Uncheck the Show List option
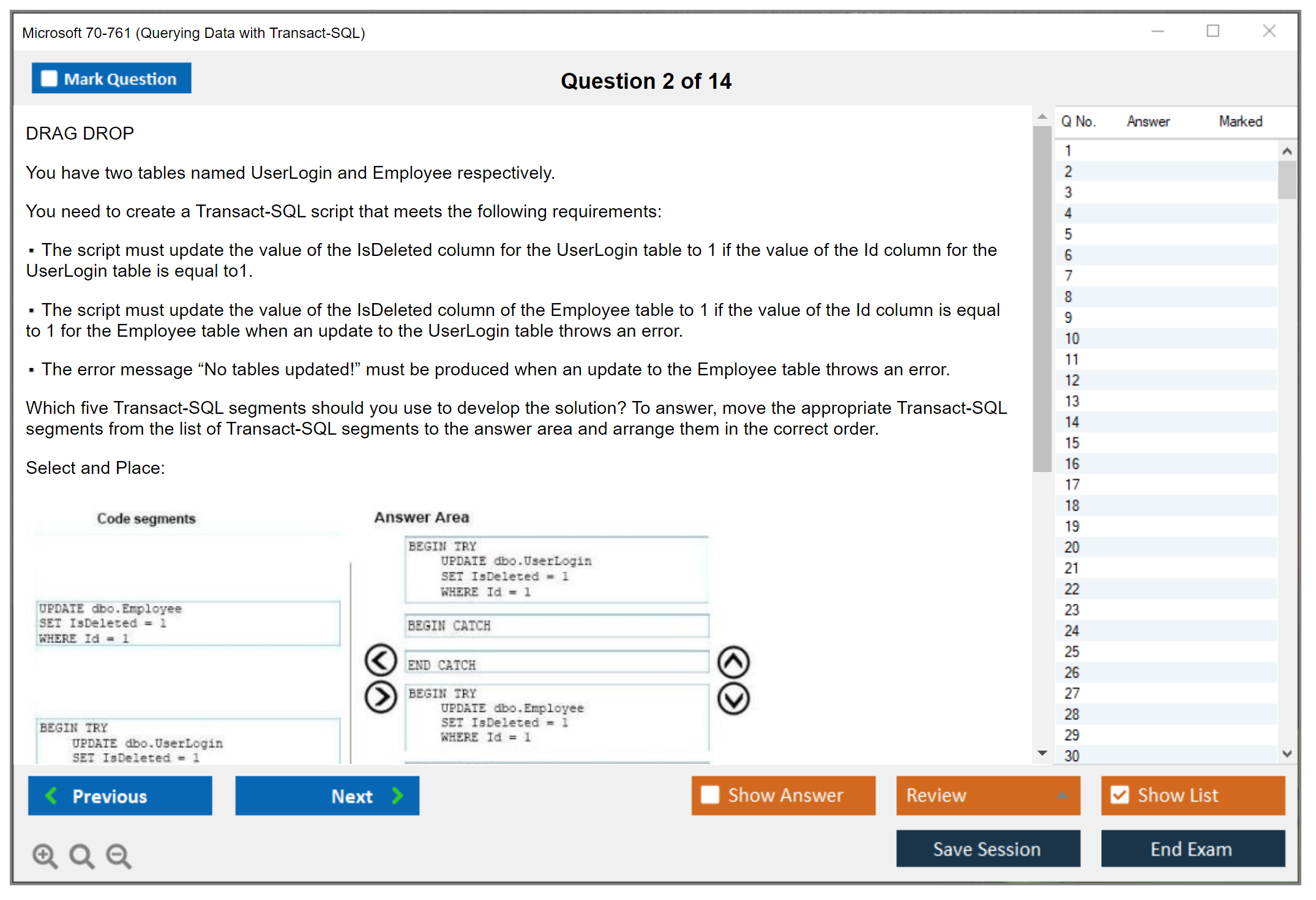The height and width of the screenshot is (900, 1316). click(1120, 795)
